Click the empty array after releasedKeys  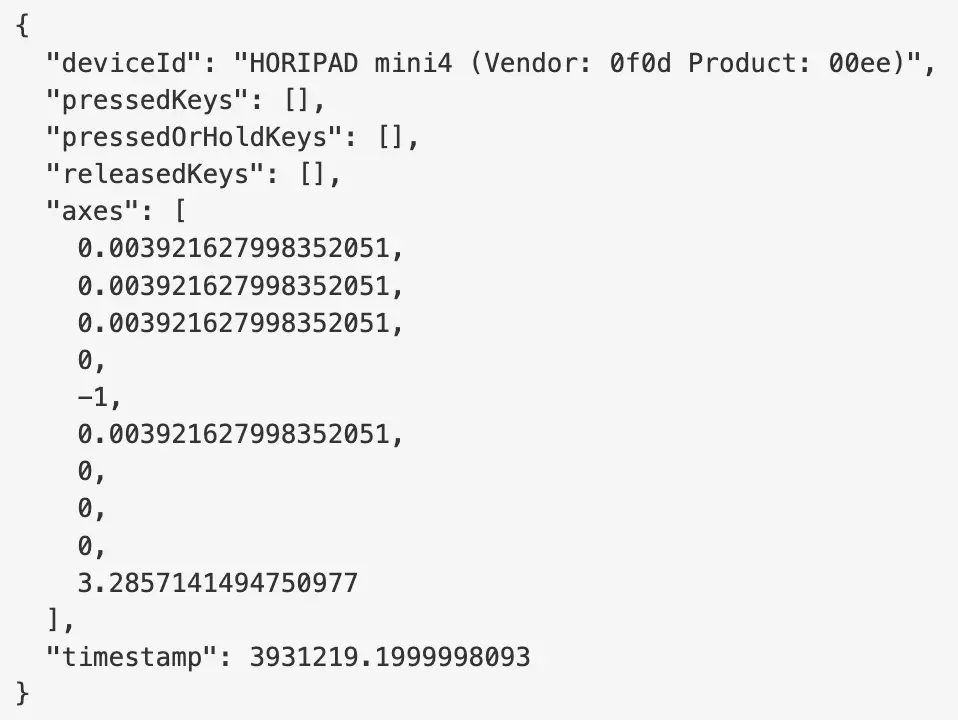(313, 175)
